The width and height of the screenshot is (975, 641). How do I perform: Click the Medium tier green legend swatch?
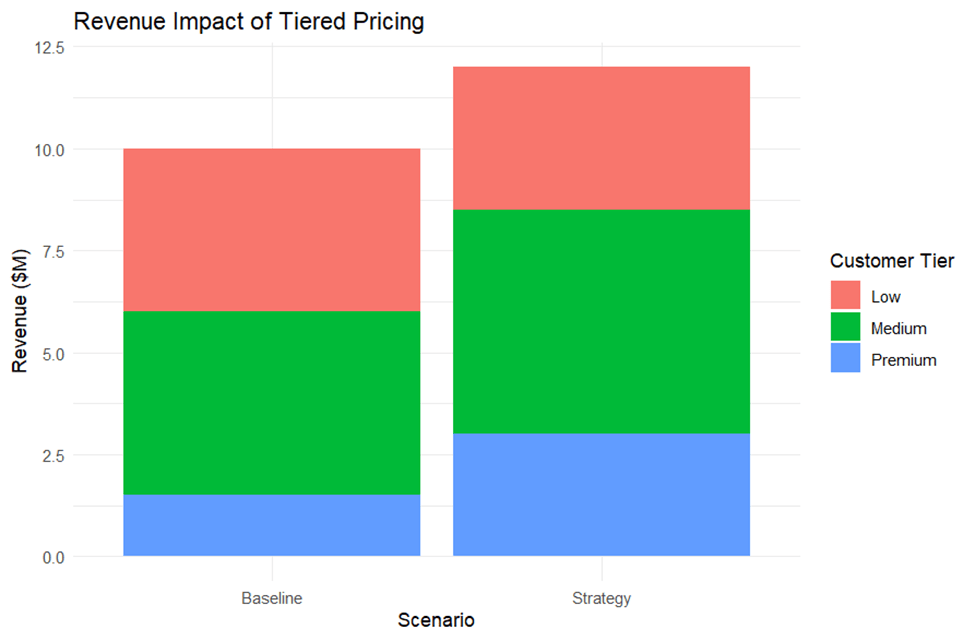pos(845,328)
